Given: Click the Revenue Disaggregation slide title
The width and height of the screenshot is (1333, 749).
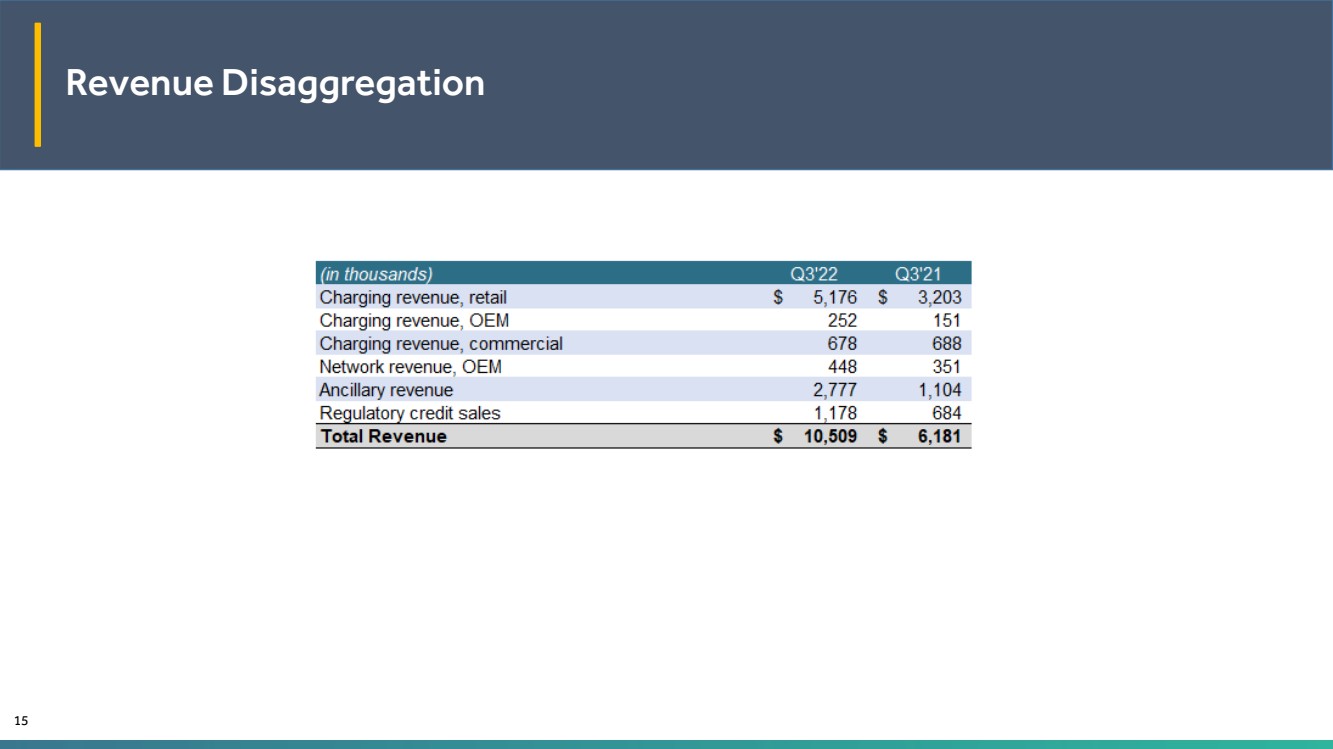Looking at the screenshot, I should pos(275,83).
